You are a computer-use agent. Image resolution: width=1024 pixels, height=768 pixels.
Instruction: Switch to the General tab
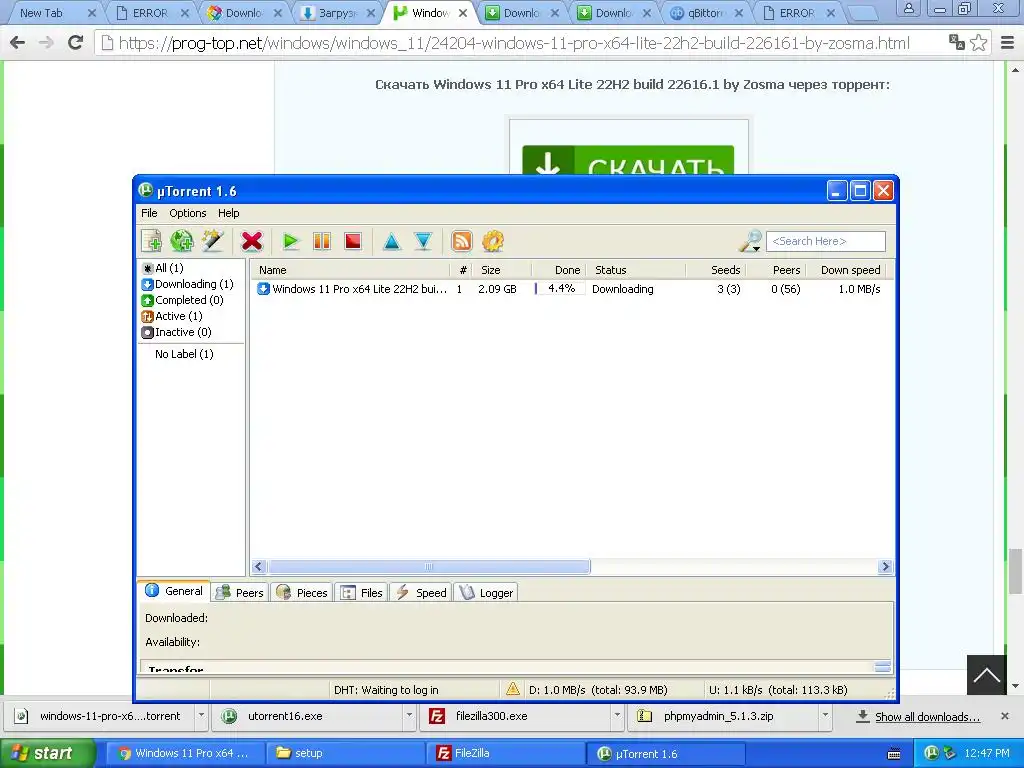[174, 591]
